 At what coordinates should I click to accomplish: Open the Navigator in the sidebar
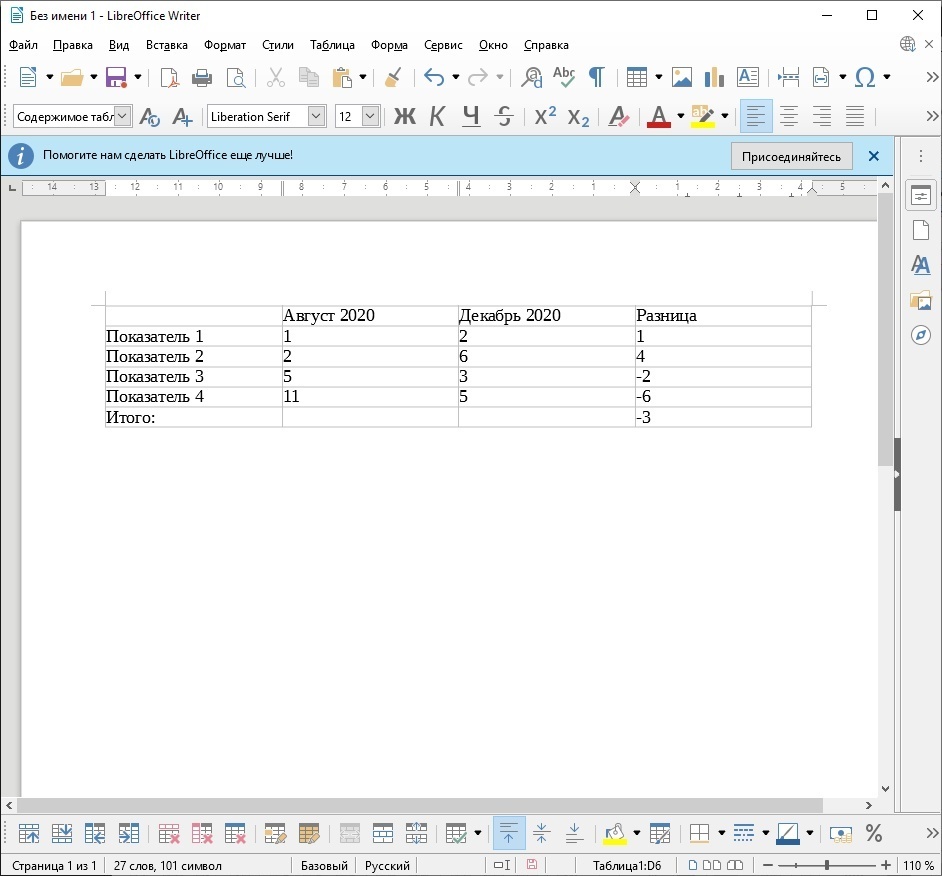[x=921, y=335]
